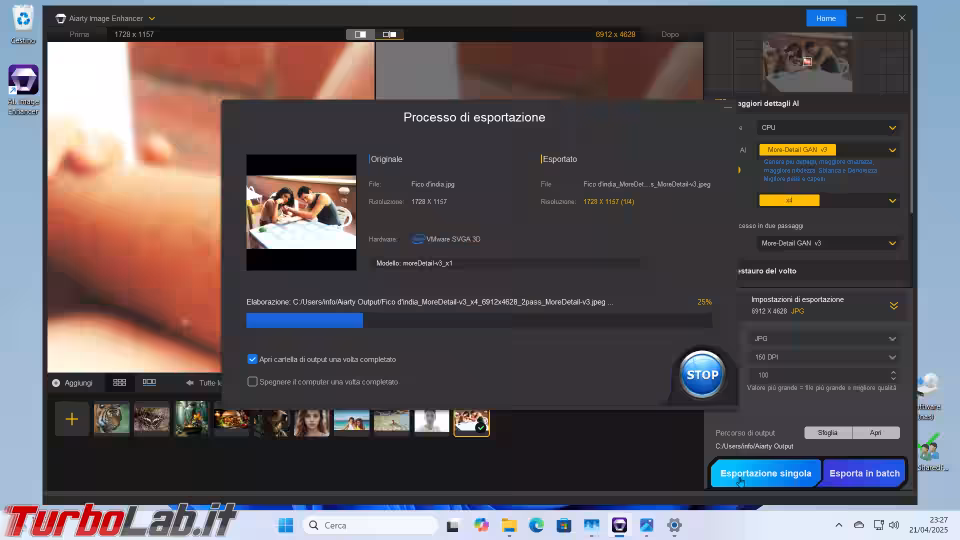Screen dimensions: 960x540
Task: Click 'Modello: moreDetail-v3_x1' text
Action: point(414,263)
